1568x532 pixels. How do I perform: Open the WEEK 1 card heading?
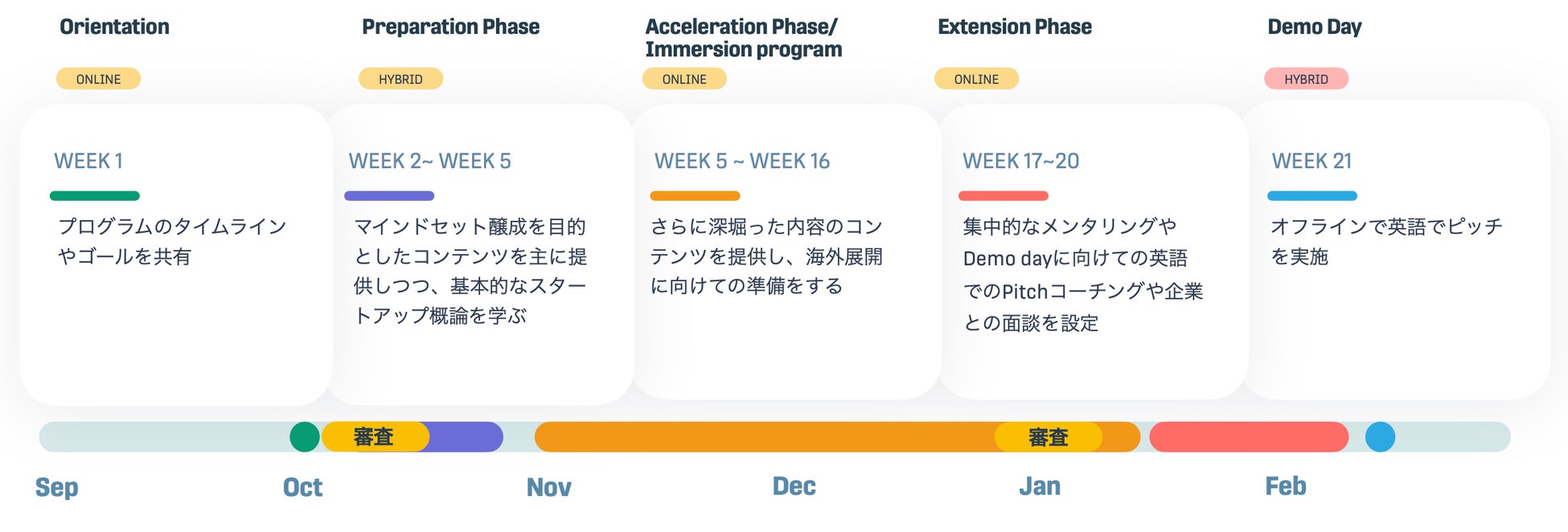(x=88, y=161)
